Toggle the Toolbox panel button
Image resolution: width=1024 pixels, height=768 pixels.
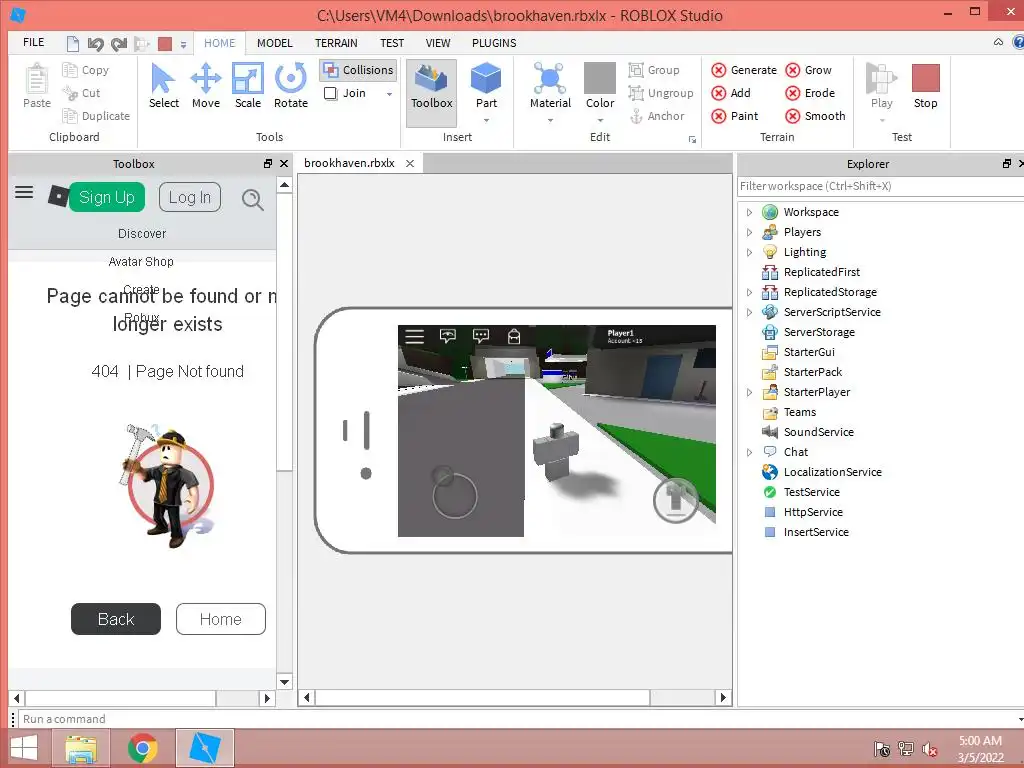click(x=432, y=92)
